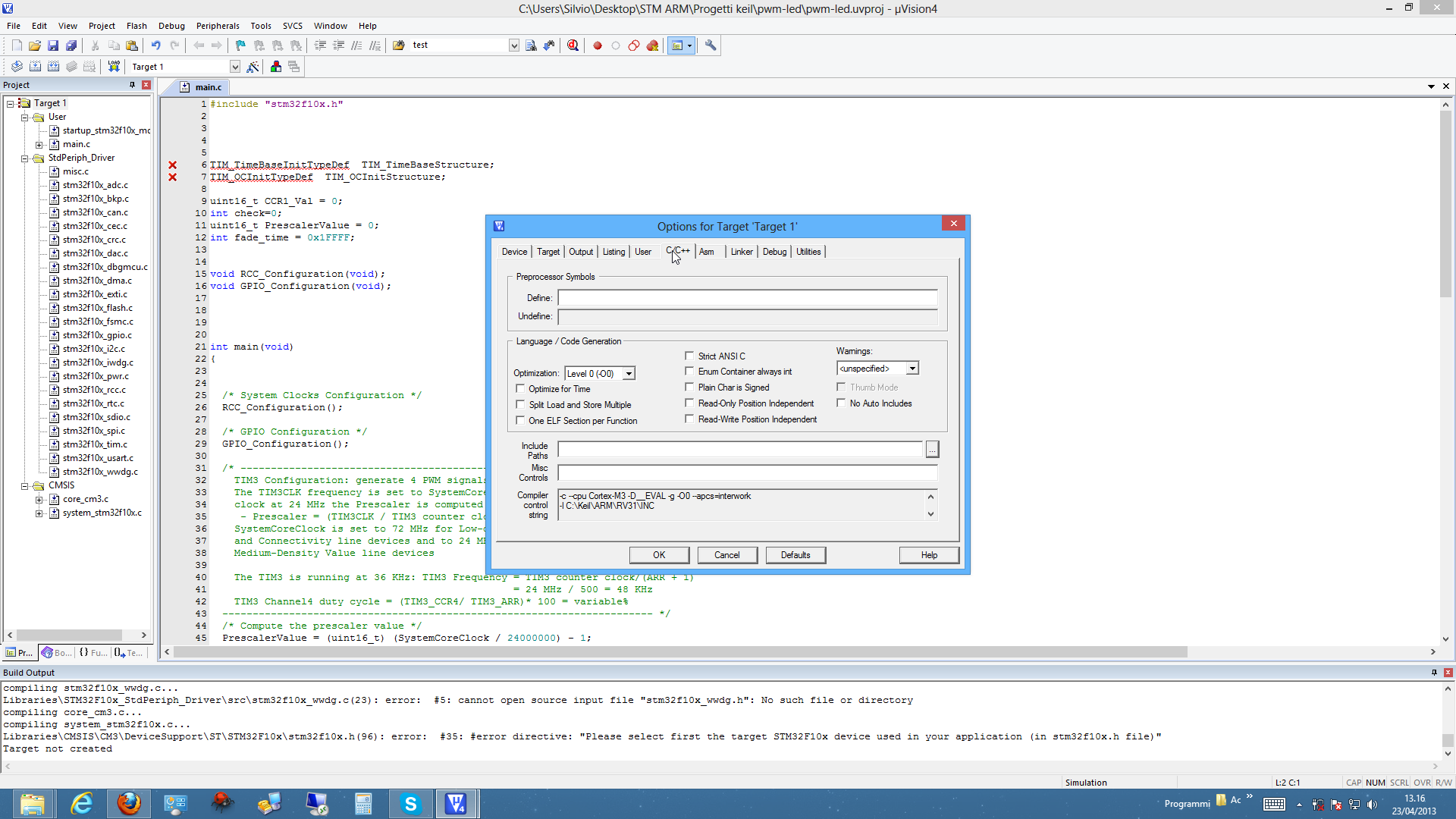Screen dimensions: 1456x819
Task: Open Configuration with the wrench icon
Action: (711, 45)
